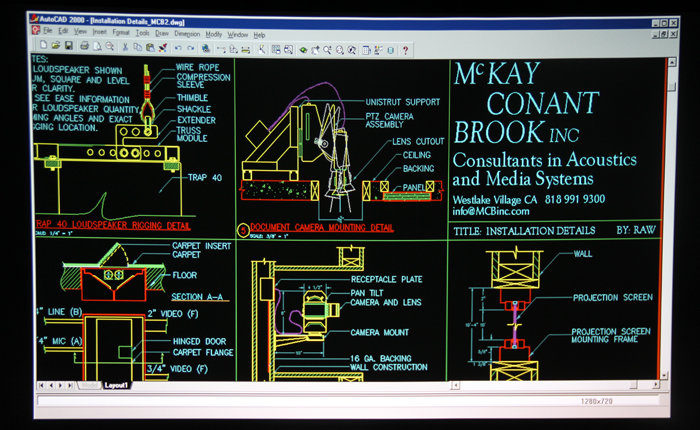
Task: Click the Undo arrow icon
Action: (177, 48)
